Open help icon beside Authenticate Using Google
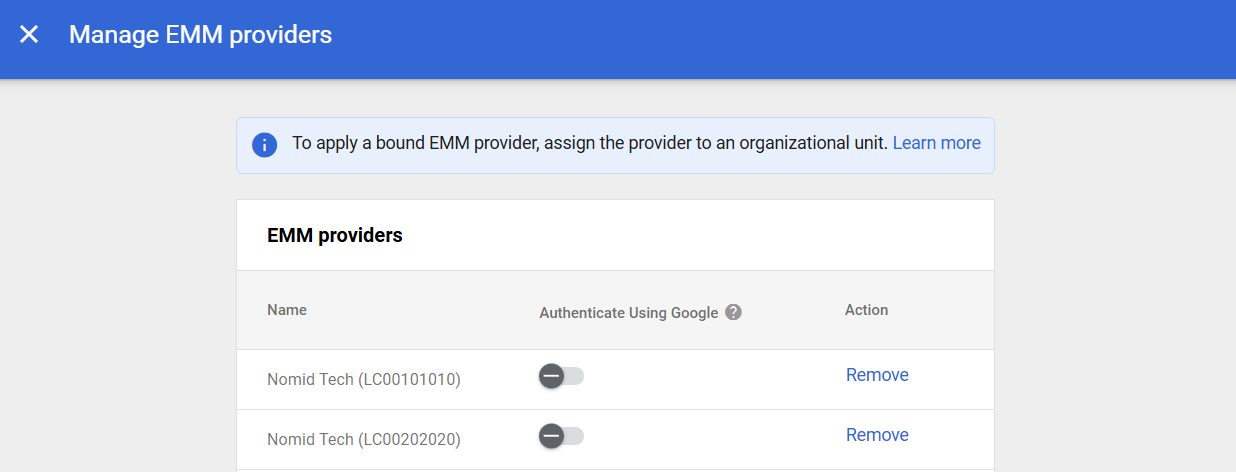Viewport: 1236px width, 472px height. tap(733, 312)
